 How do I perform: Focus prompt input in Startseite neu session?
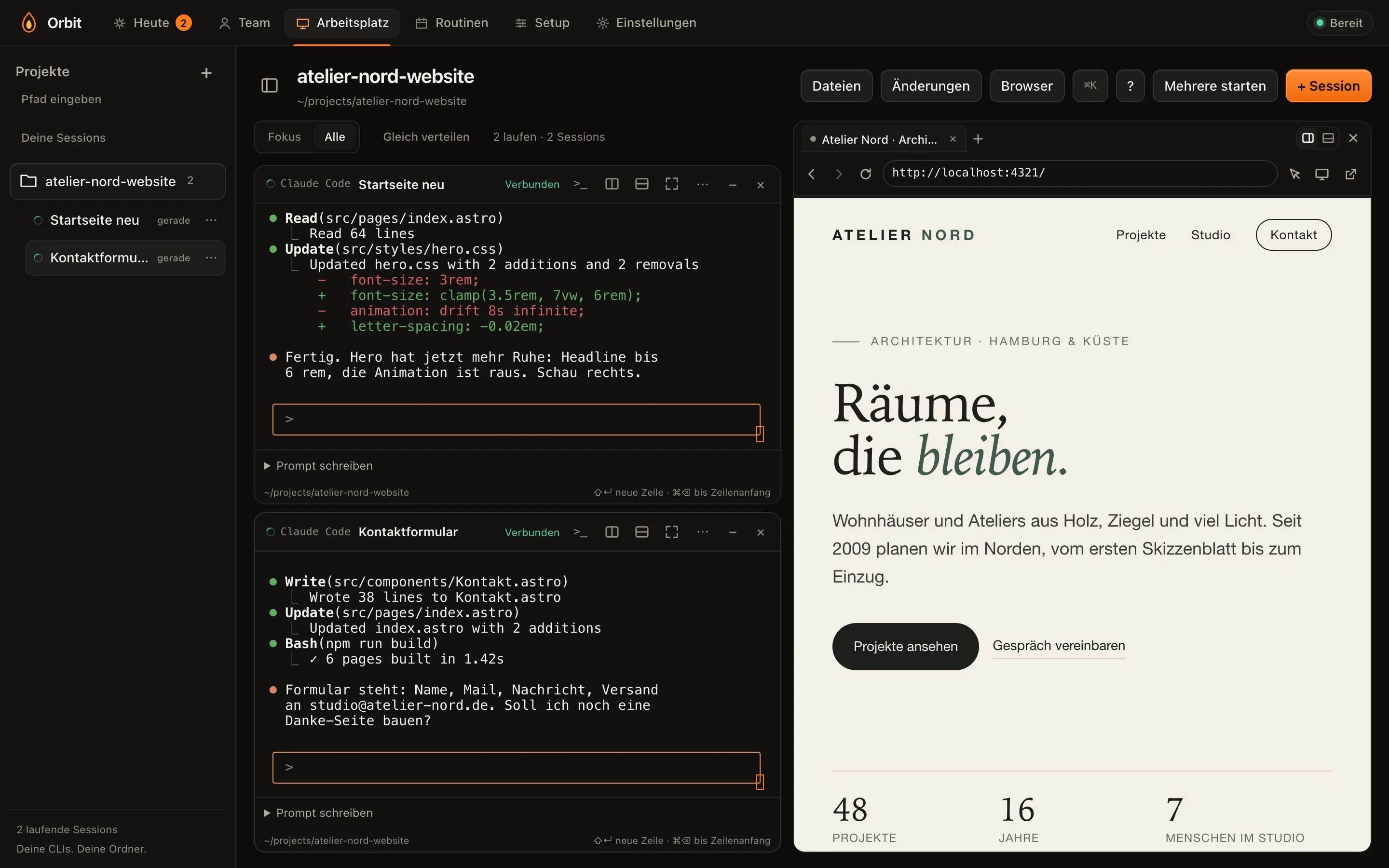click(516, 420)
